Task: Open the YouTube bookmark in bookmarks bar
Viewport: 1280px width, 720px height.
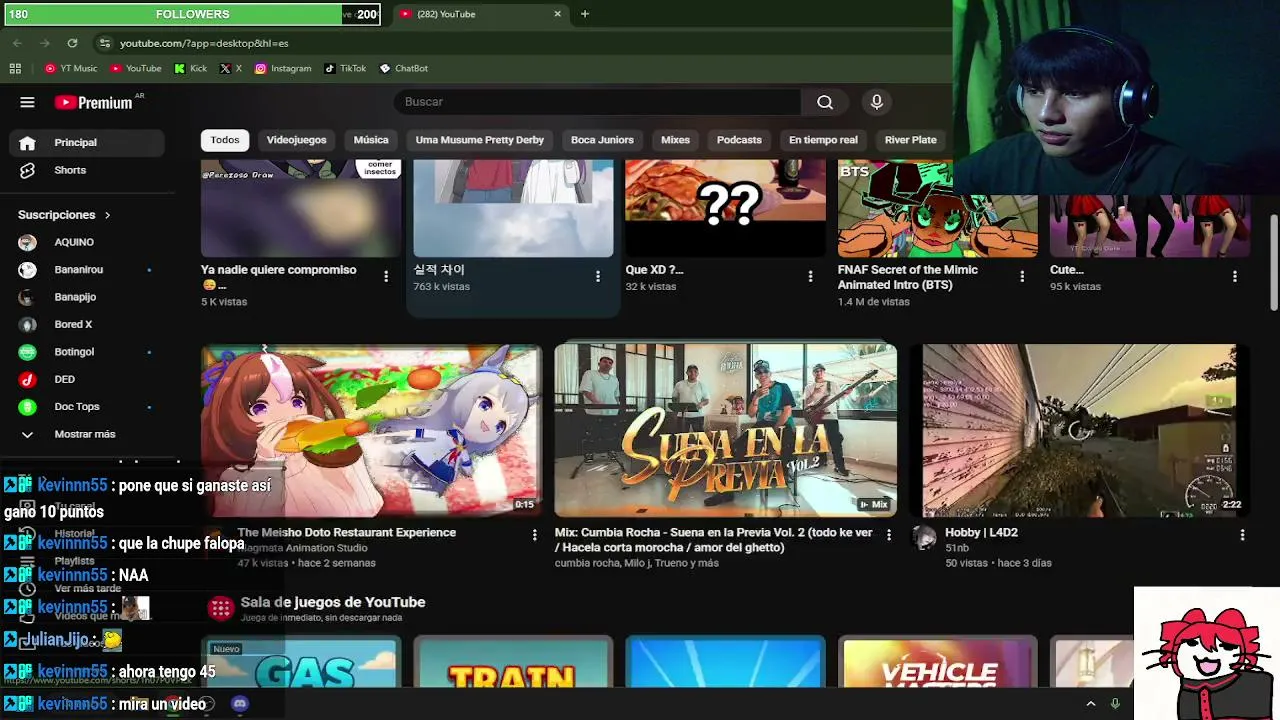Action: (136, 68)
